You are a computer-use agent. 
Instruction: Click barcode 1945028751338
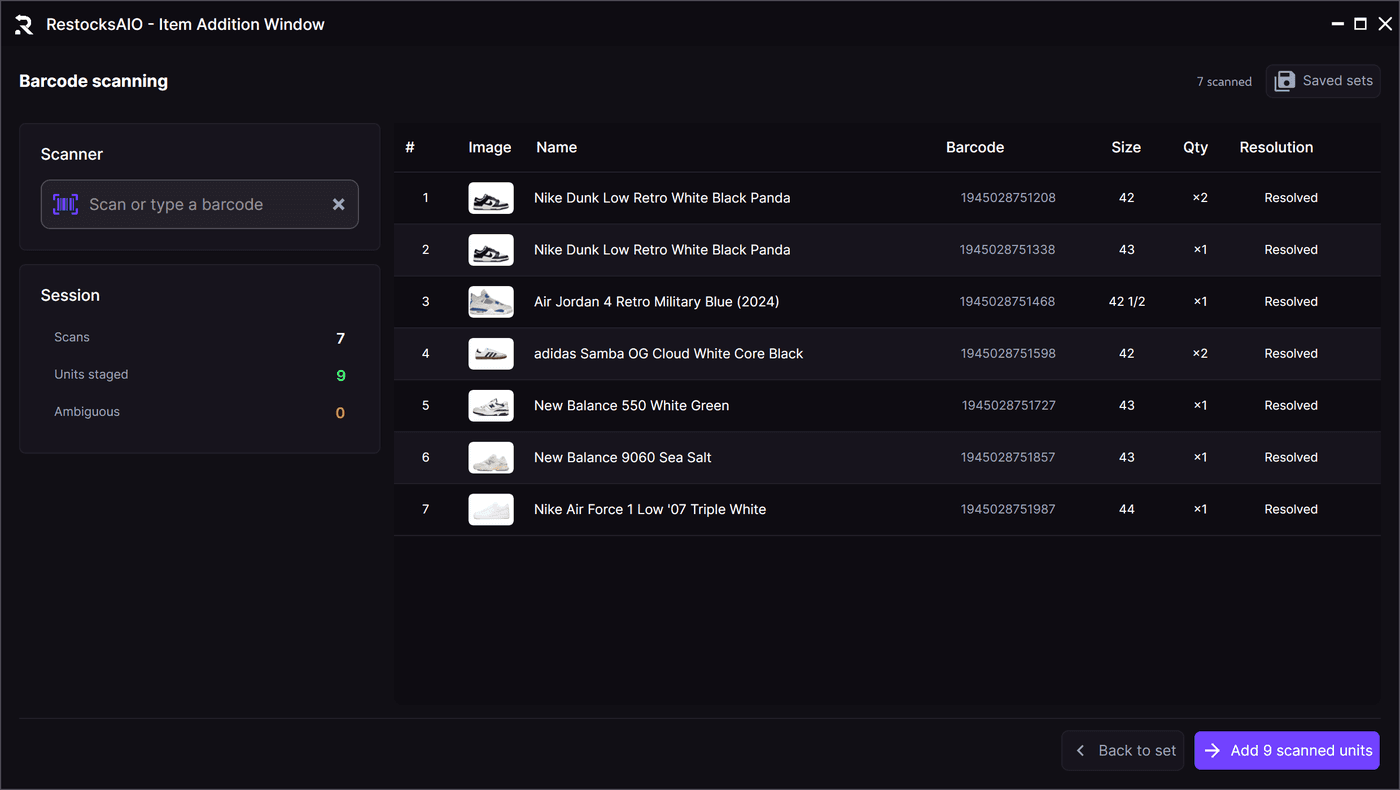click(1008, 250)
